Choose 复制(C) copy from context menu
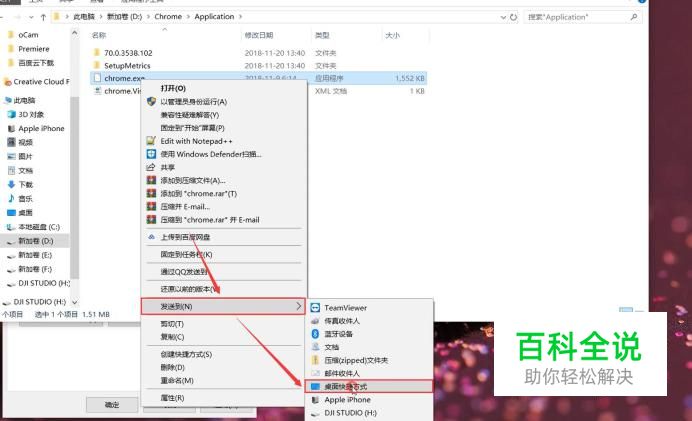 click(172, 337)
